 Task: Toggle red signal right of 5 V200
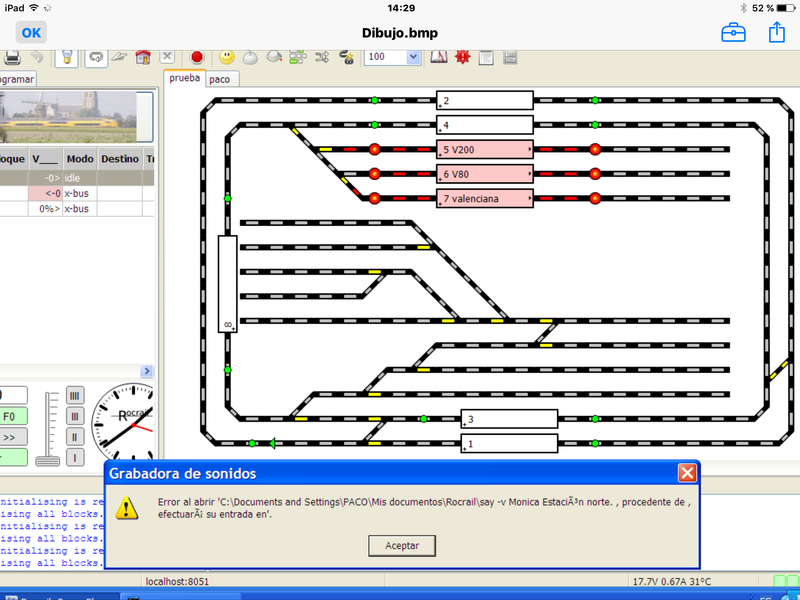pyautogui.click(x=595, y=149)
